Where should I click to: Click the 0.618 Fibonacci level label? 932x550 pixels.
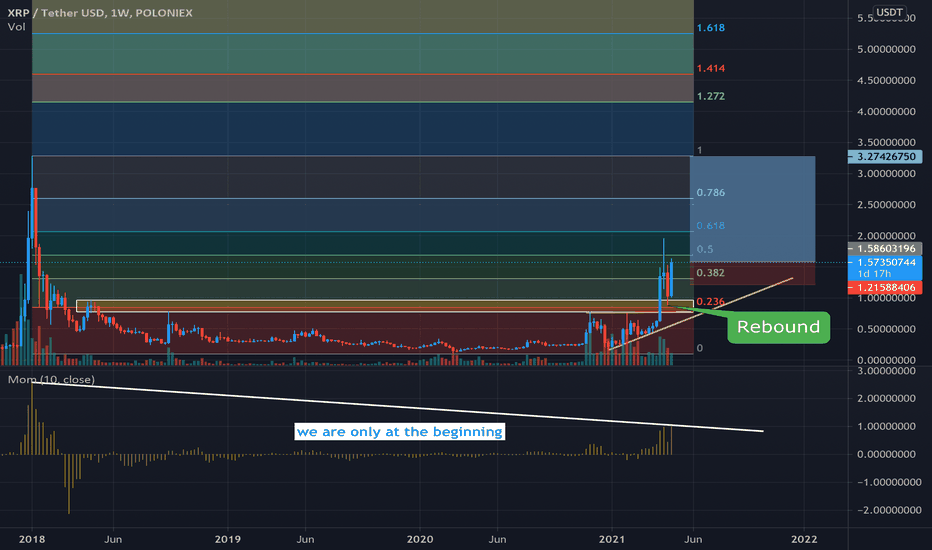pos(710,226)
